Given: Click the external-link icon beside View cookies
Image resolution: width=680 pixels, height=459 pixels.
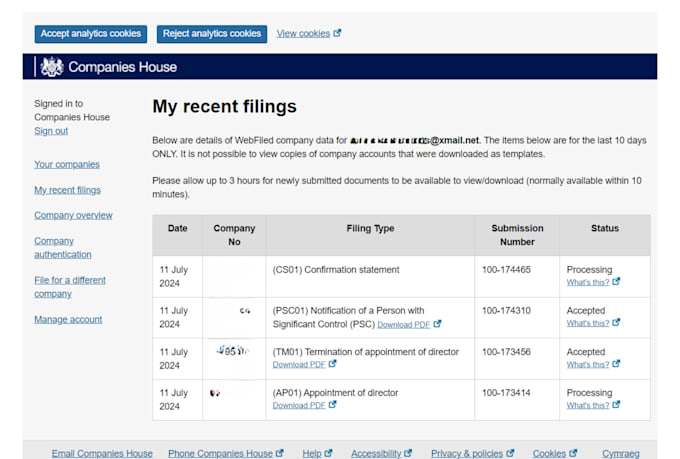Looking at the screenshot, I should 337,33.
